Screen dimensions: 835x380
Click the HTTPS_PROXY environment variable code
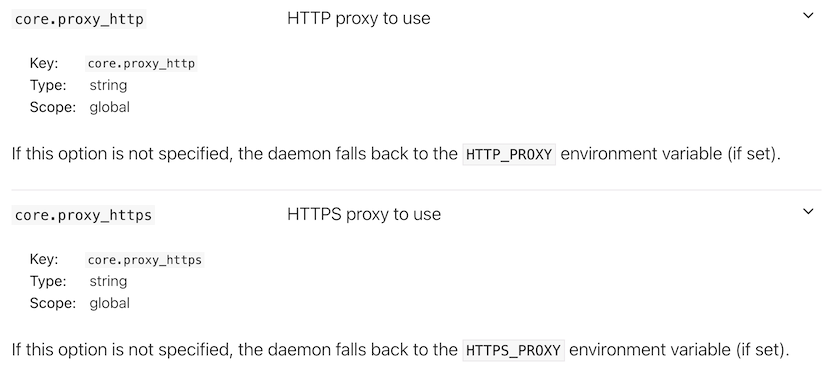tap(513, 350)
